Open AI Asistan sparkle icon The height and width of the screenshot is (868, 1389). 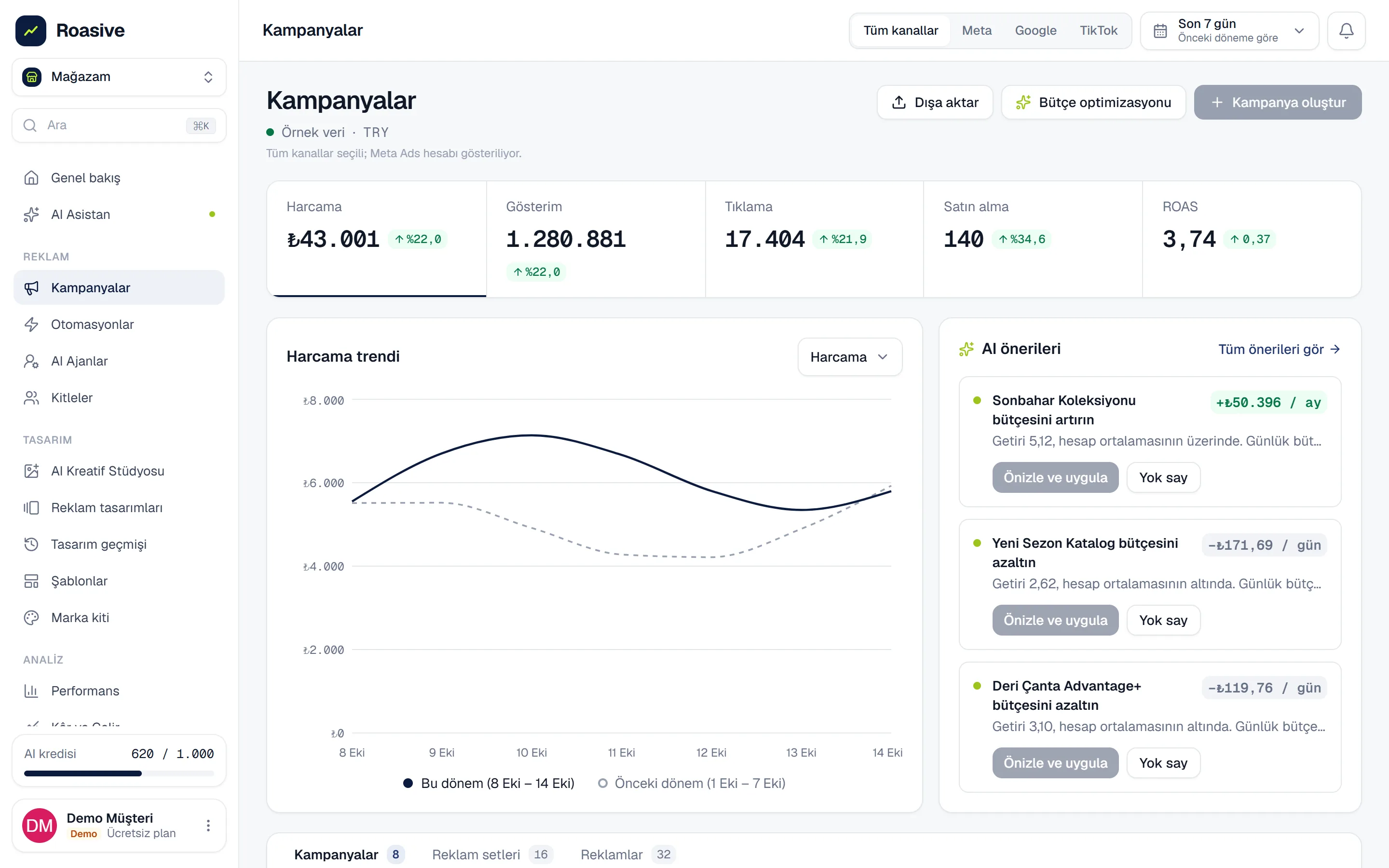pyautogui.click(x=31, y=215)
